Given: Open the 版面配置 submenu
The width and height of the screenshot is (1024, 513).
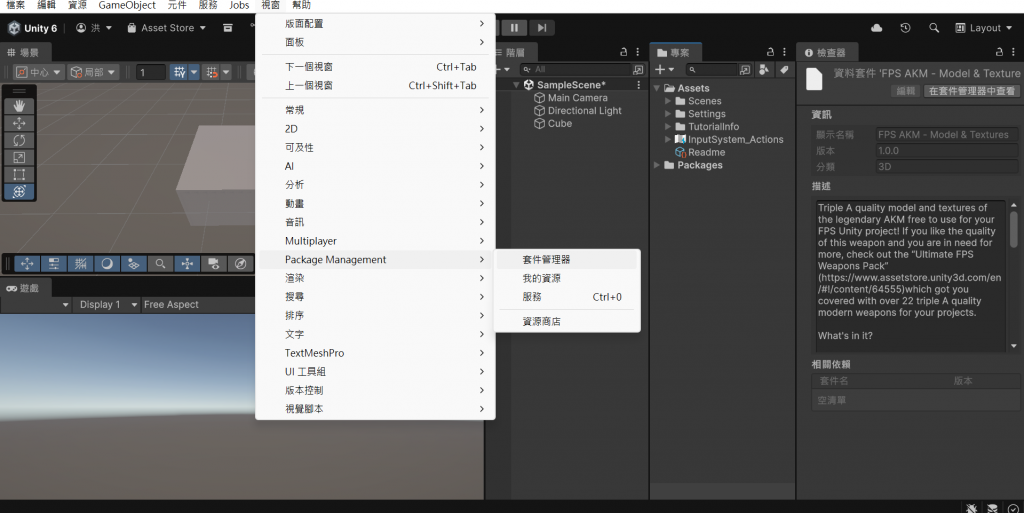Looking at the screenshot, I should click(x=375, y=23).
